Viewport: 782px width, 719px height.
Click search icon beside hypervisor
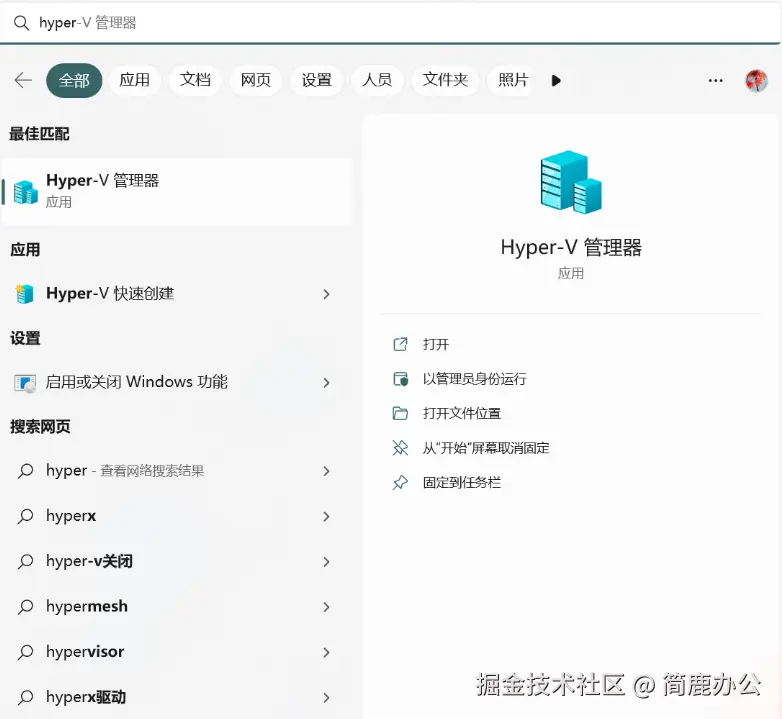click(x=25, y=652)
